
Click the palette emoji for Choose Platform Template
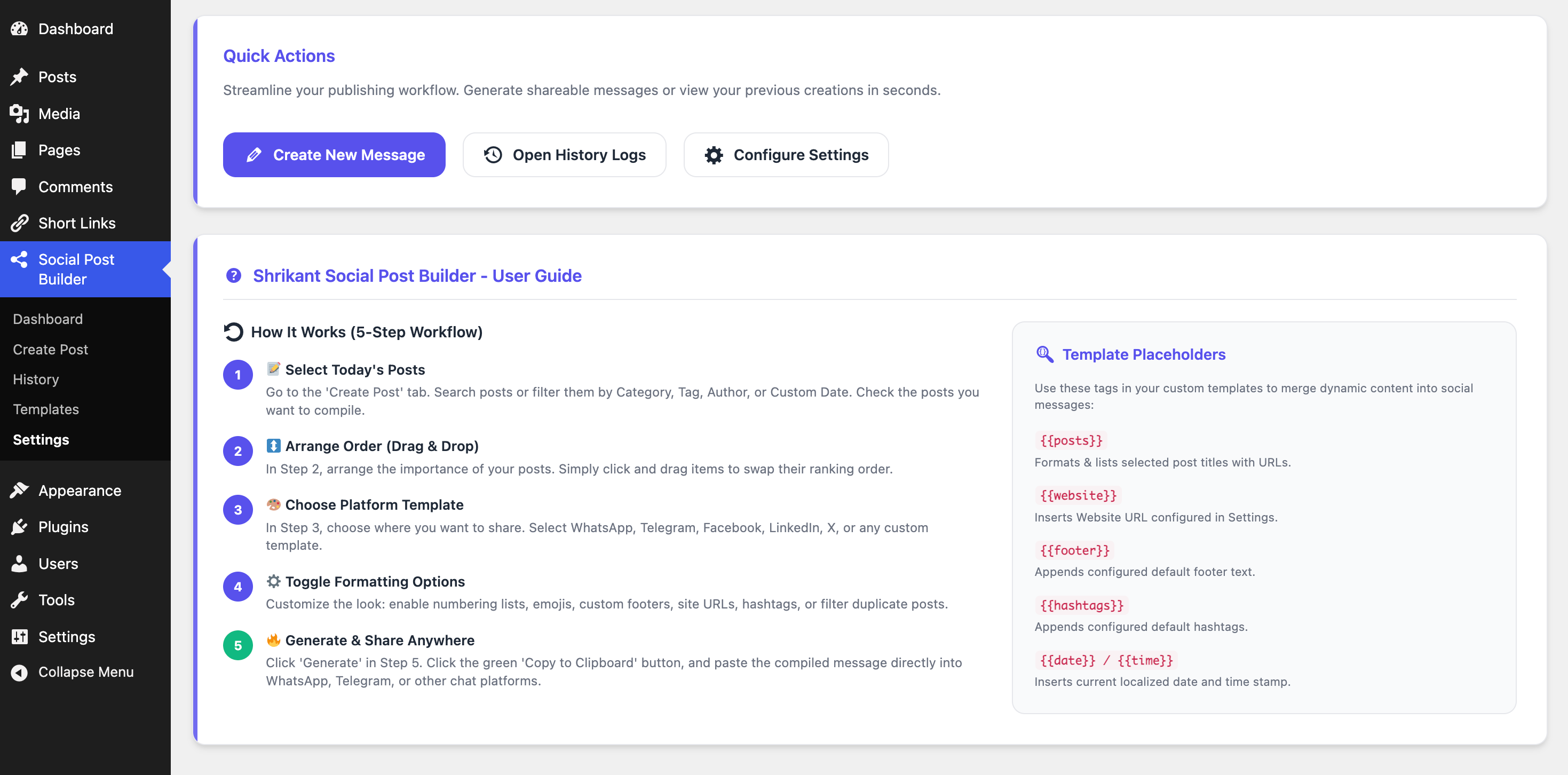pyautogui.click(x=273, y=504)
